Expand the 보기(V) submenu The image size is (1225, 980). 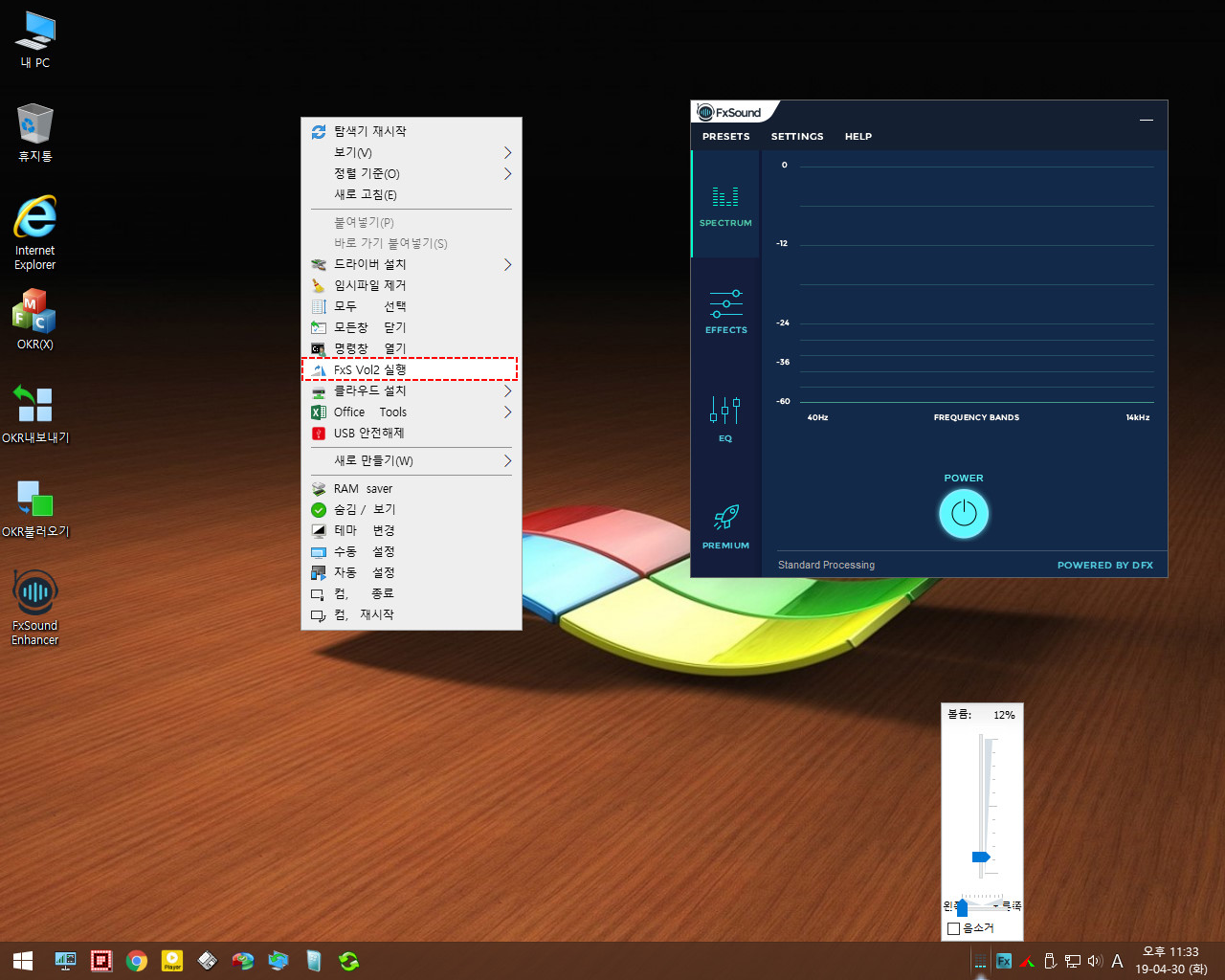coord(412,152)
